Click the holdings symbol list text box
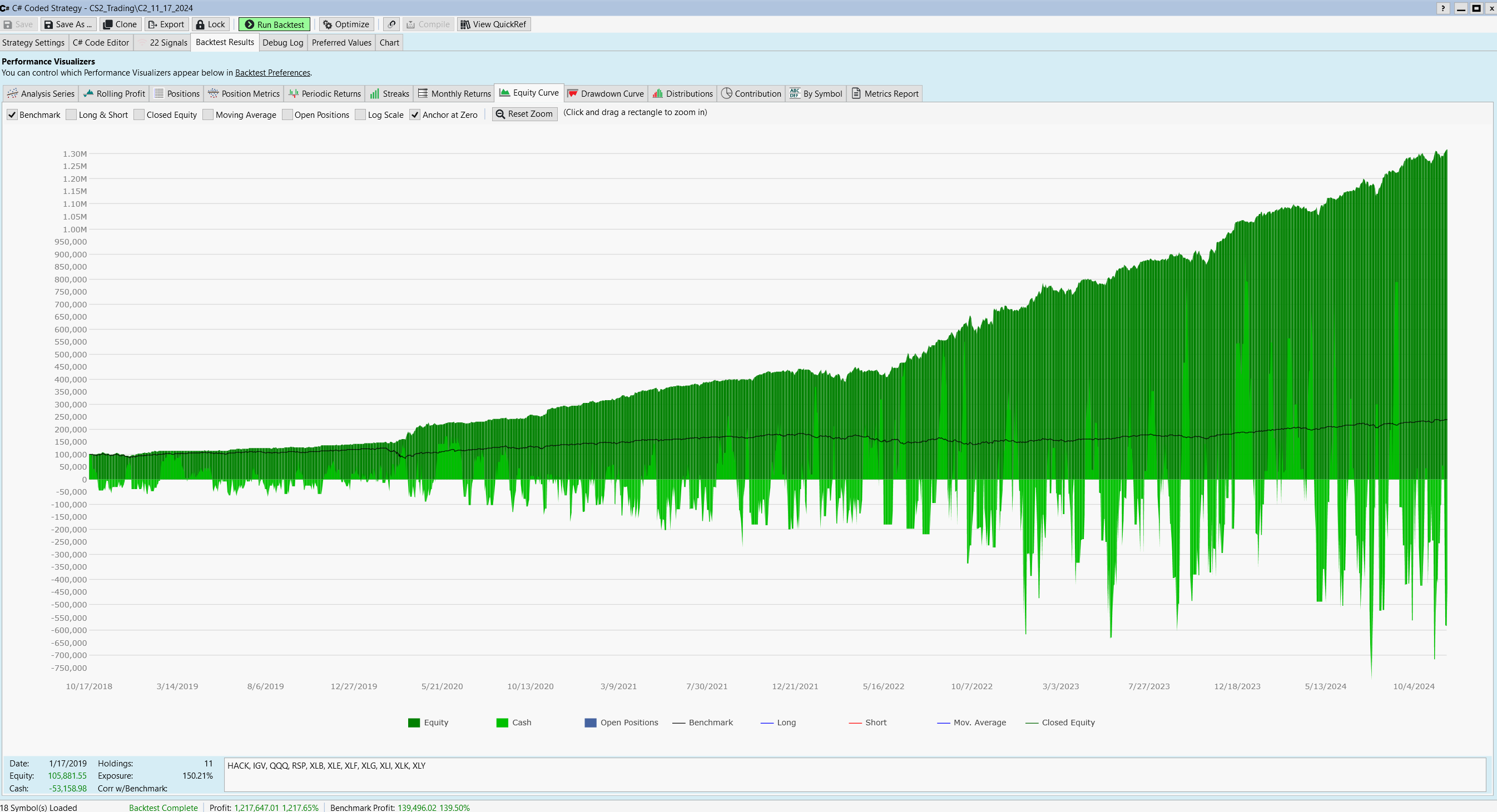Screen dimensions: 1497x812 click(854, 775)
